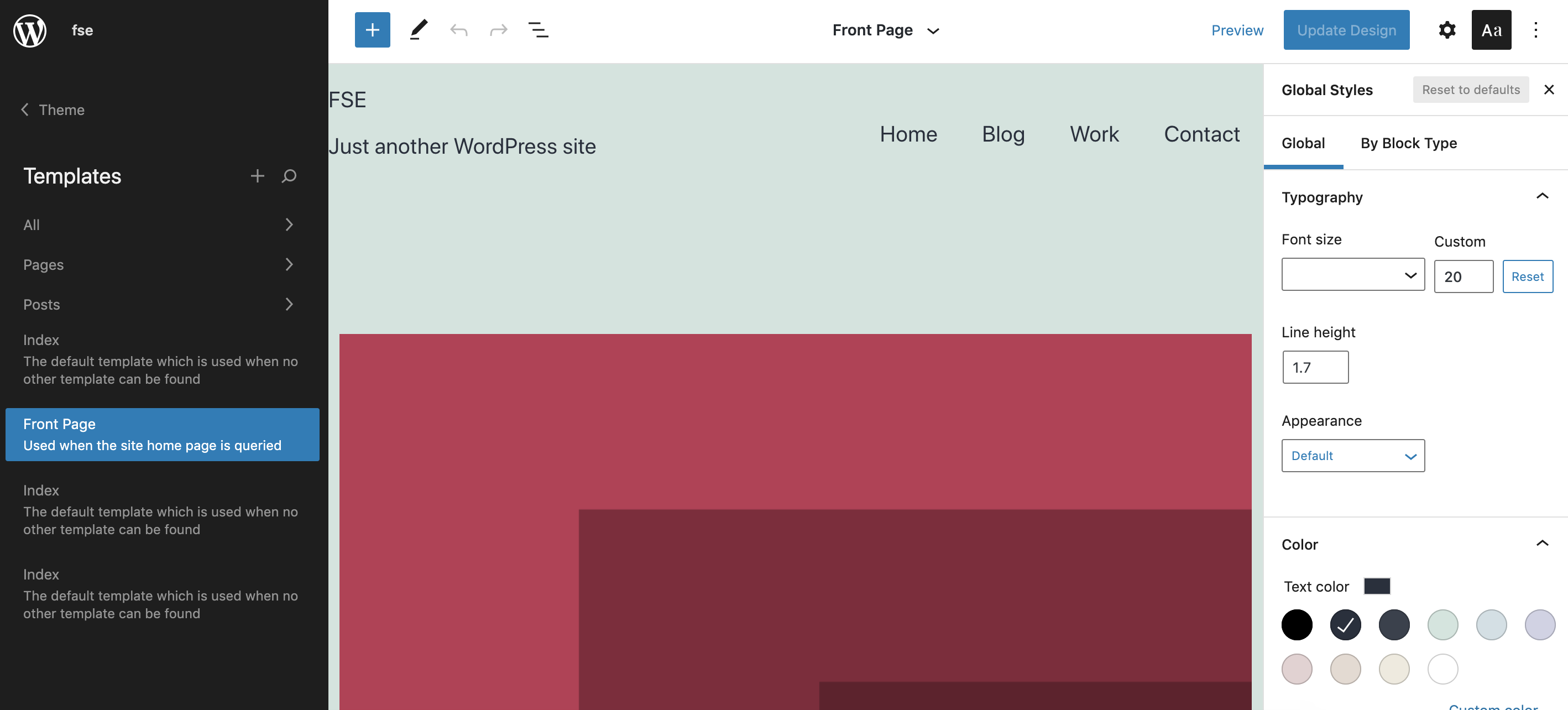Image resolution: width=1568 pixels, height=710 pixels.
Task: Select the black text color swatch
Action: pos(1296,624)
